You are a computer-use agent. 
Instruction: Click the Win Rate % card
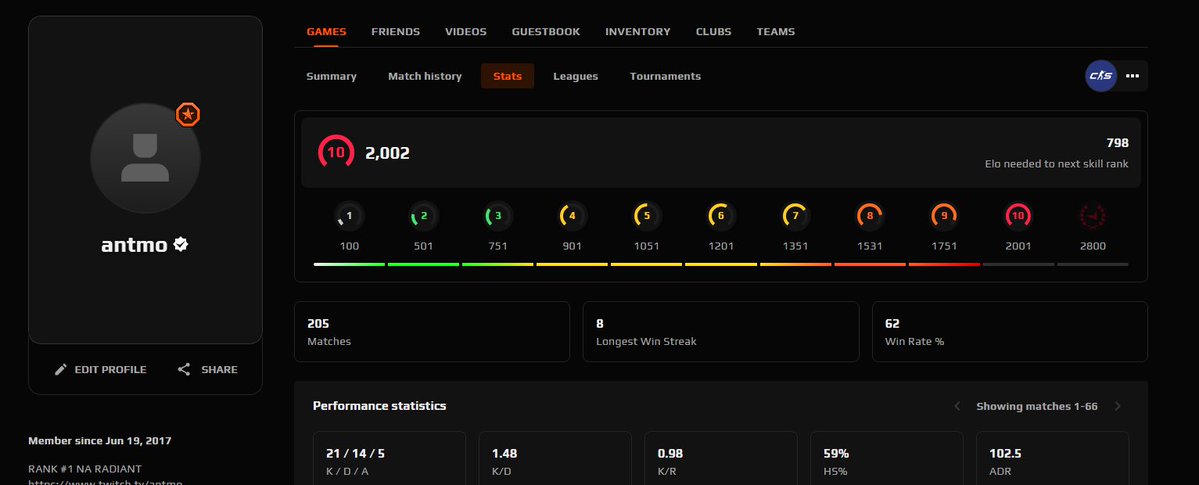pos(1010,331)
